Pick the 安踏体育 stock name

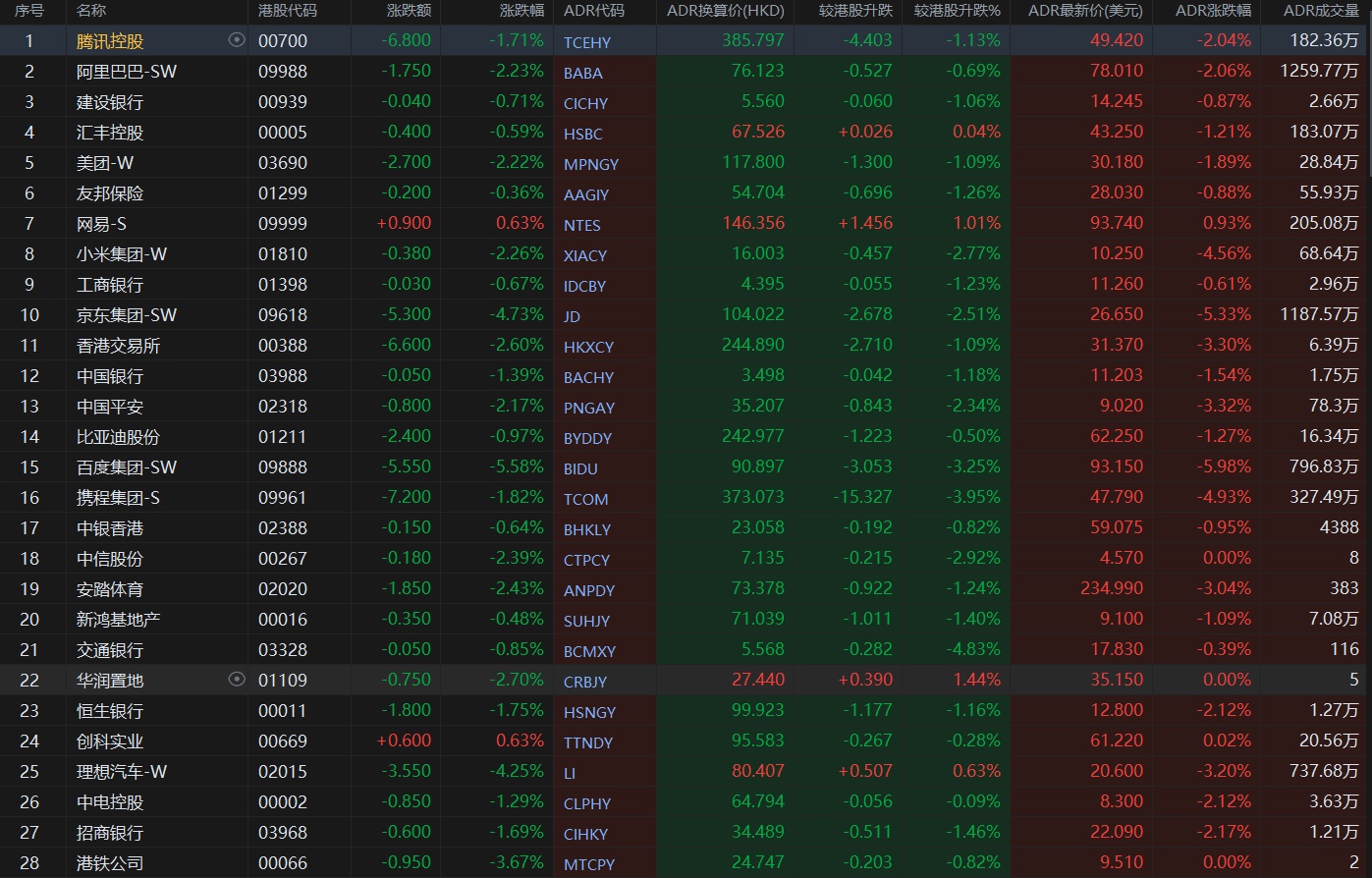(110, 589)
